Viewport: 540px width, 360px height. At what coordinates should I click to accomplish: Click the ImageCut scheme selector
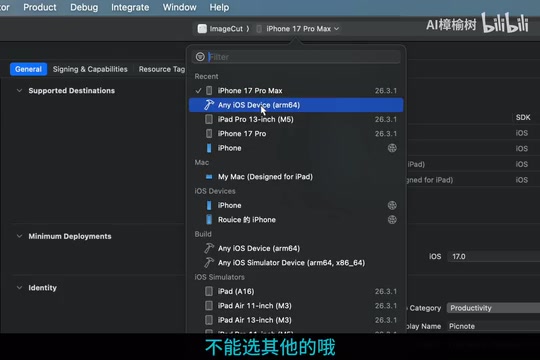pos(220,29)
